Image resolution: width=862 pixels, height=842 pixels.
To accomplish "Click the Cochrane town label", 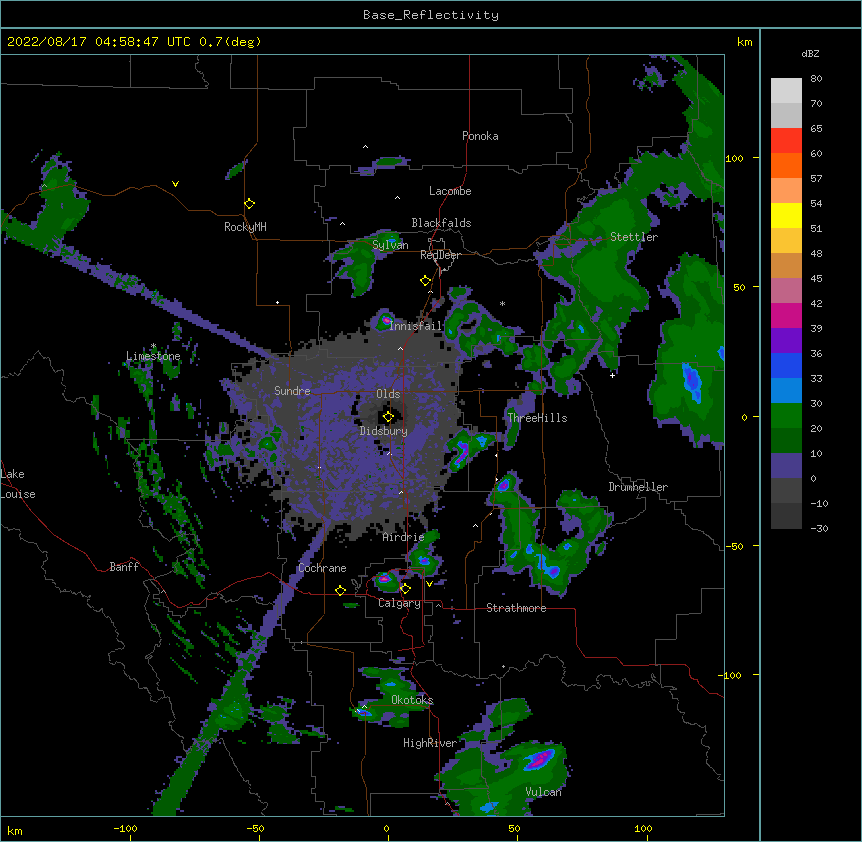I will 322,568.
